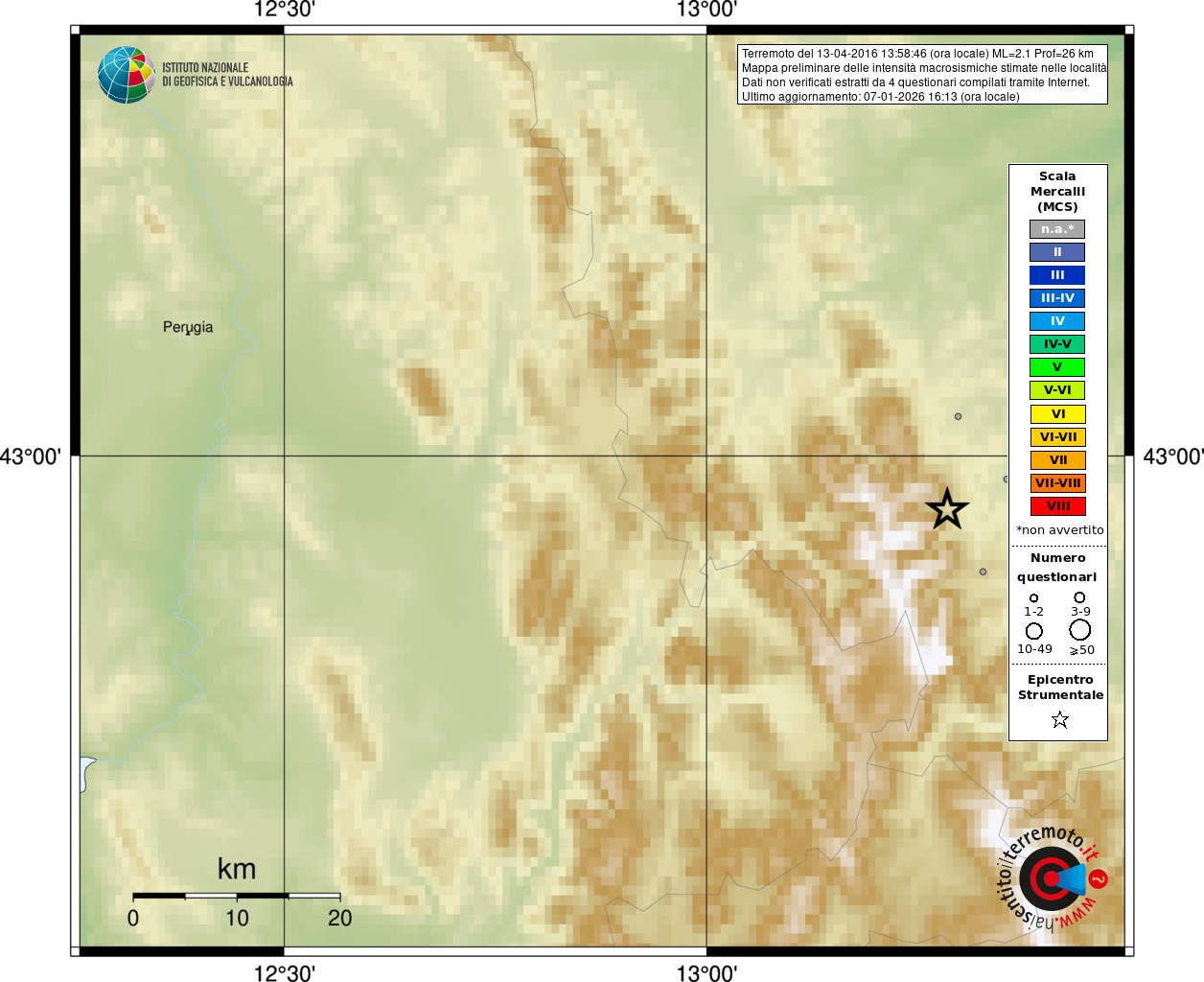Click the 'Dati non verificati' line

(915, 82)
